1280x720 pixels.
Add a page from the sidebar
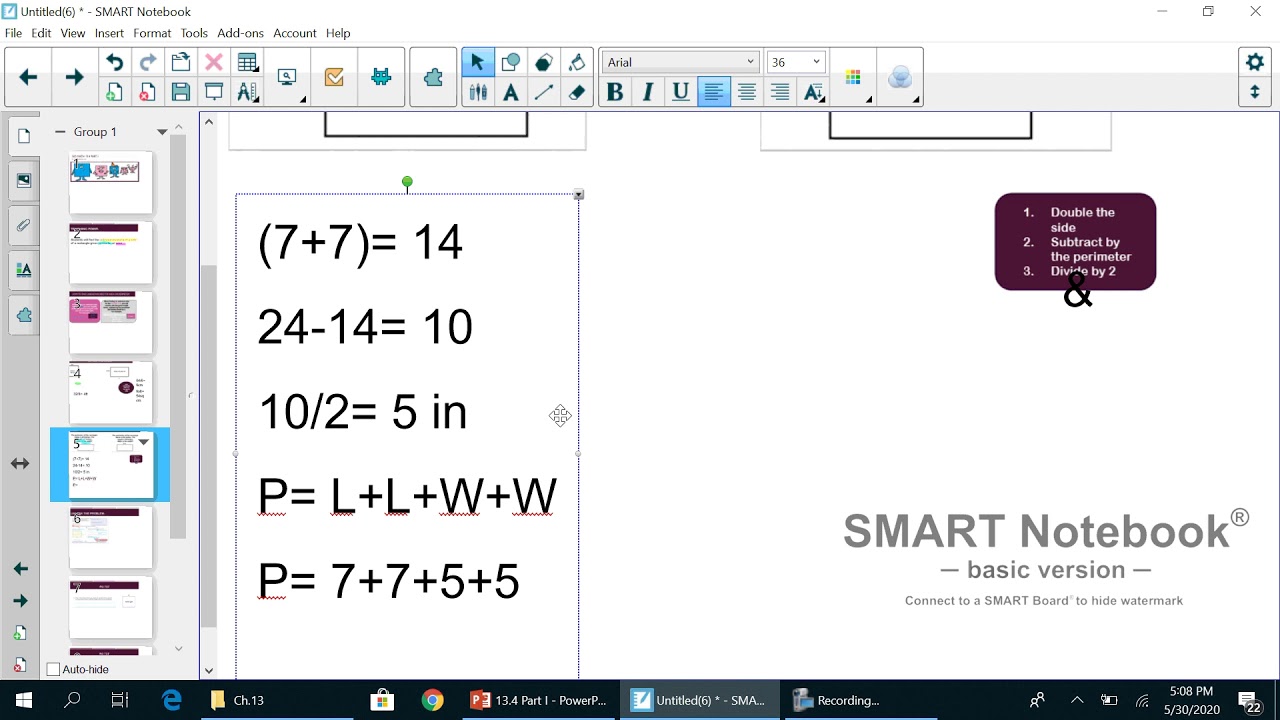(x=21, y=633)
